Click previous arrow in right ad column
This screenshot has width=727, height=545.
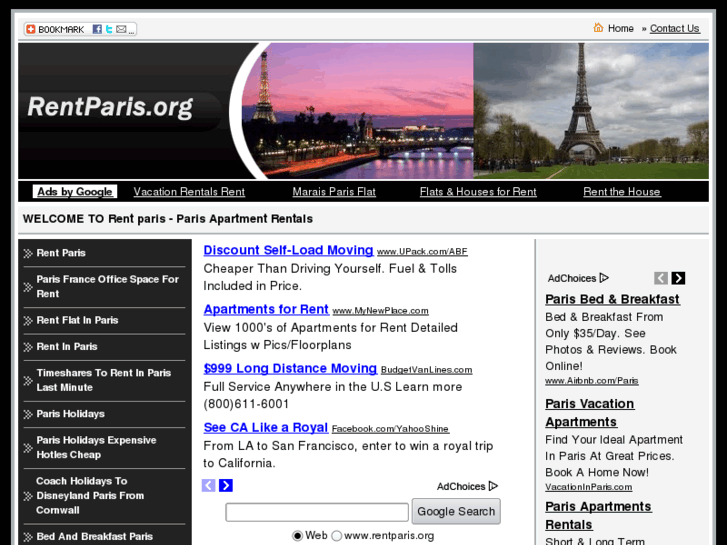tap(661, 278)
